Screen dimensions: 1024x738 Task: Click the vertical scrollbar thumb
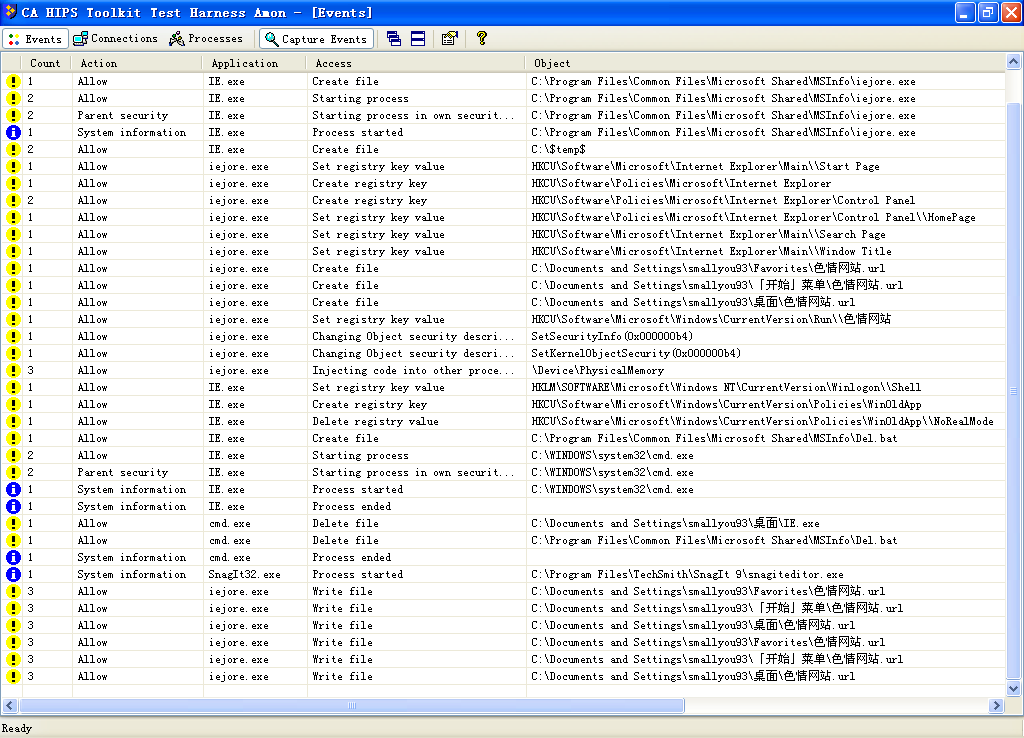pyautogui.click(x=1013, y=391)
